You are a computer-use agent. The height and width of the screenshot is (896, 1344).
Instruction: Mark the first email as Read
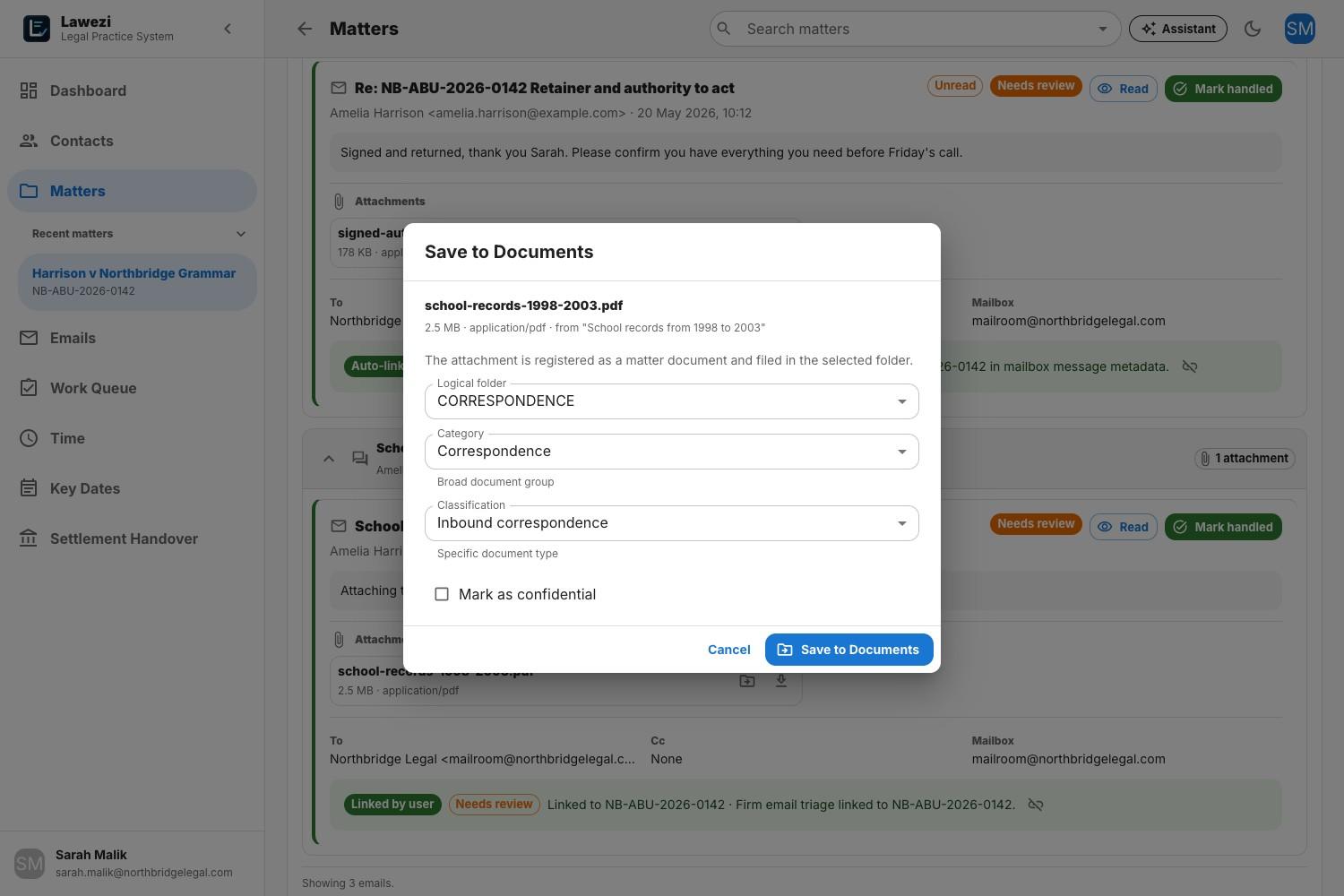coord(1124,89)
